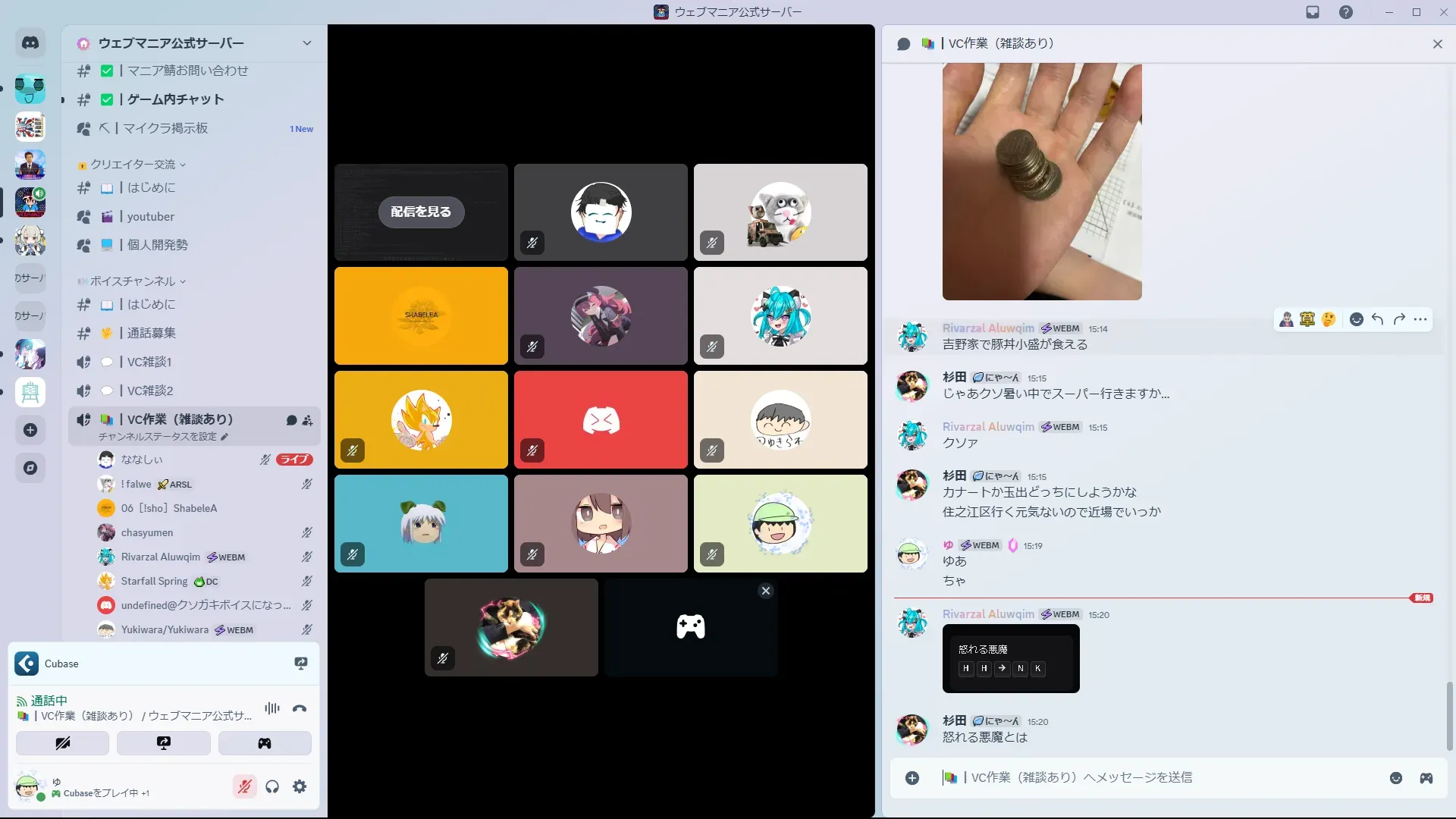
Task: Click the message input for VC作業 chat
Action: click(x=1137, y=778)
